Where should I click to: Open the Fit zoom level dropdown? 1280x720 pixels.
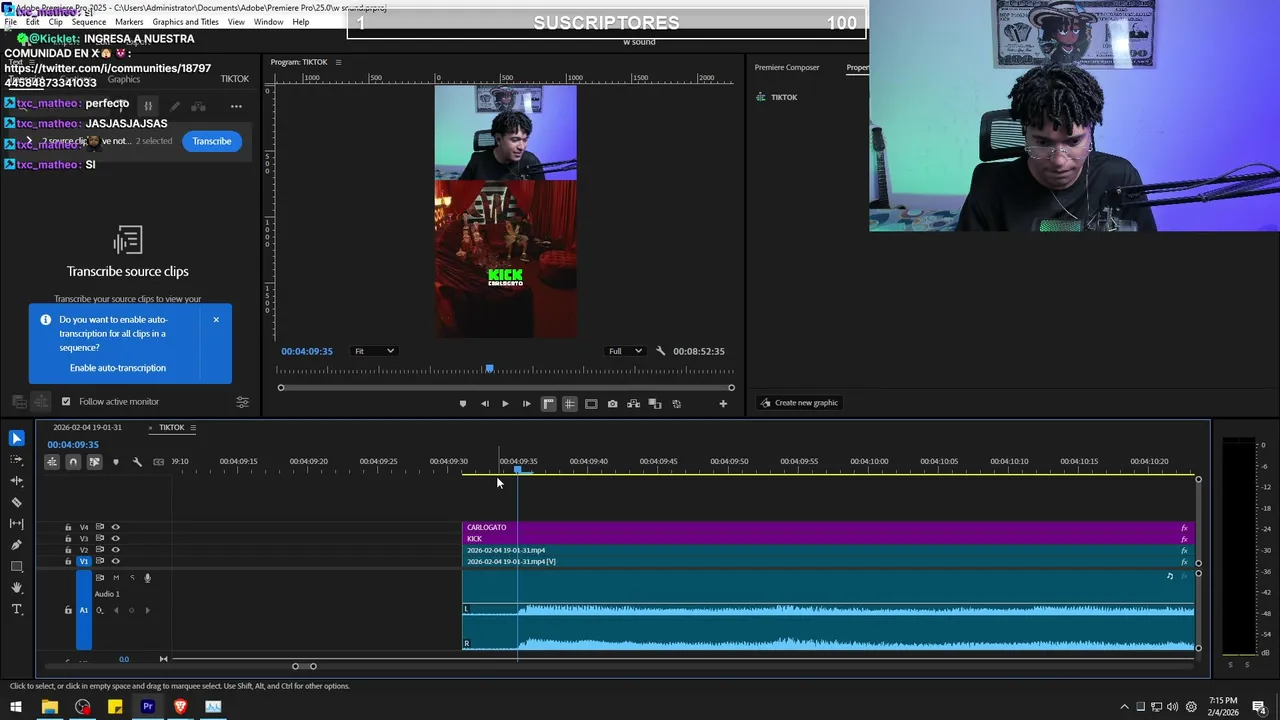374,351
